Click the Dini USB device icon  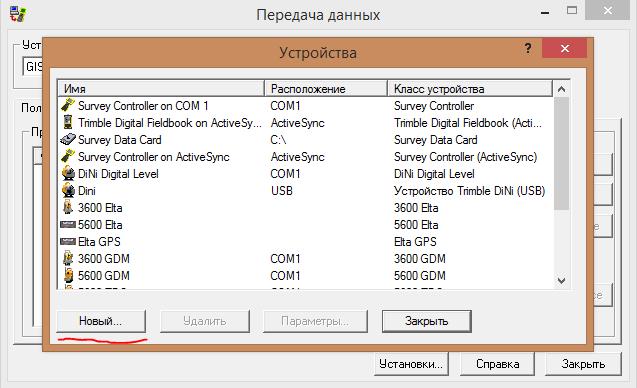pos(68,191)
